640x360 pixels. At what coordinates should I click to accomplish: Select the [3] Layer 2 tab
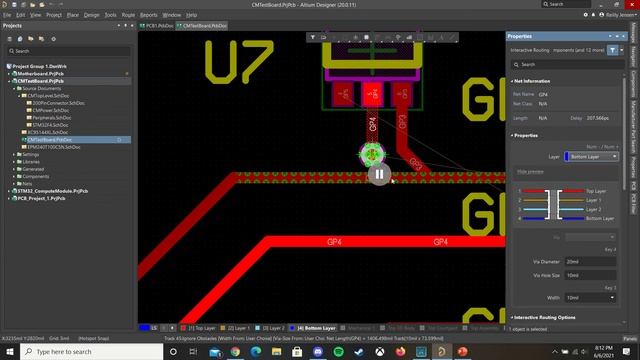270,328
